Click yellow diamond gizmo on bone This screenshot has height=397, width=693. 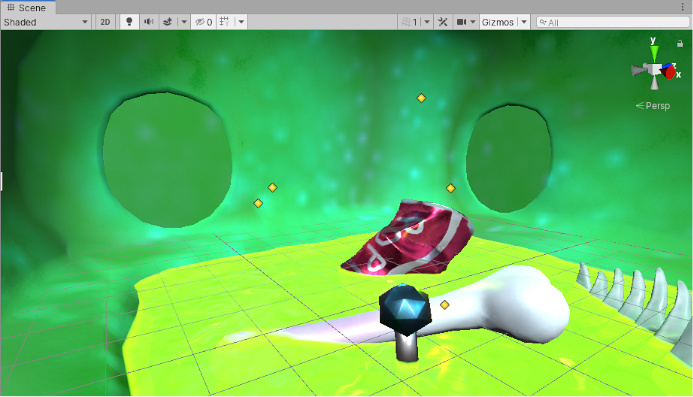pyautogui.click(x=445, y=305)
